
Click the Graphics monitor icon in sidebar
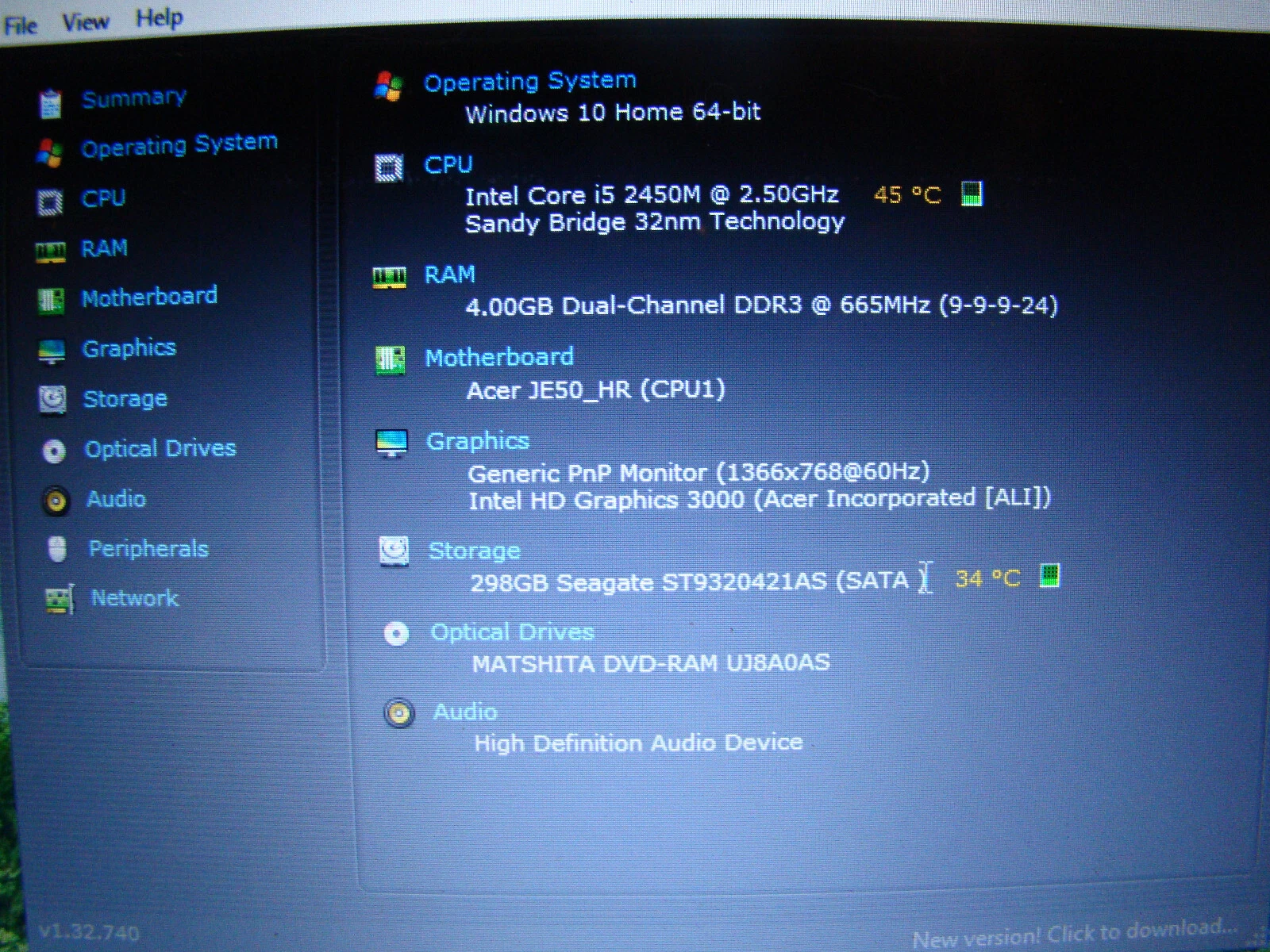(52, 351)
